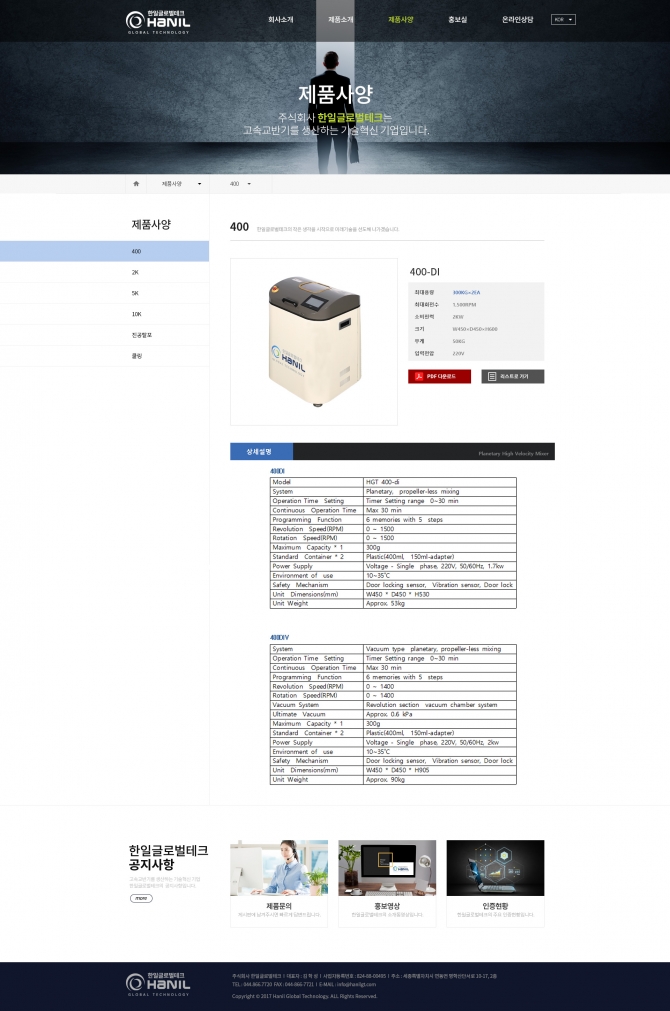Click the breadcrumb home icon

click(136, 184)
